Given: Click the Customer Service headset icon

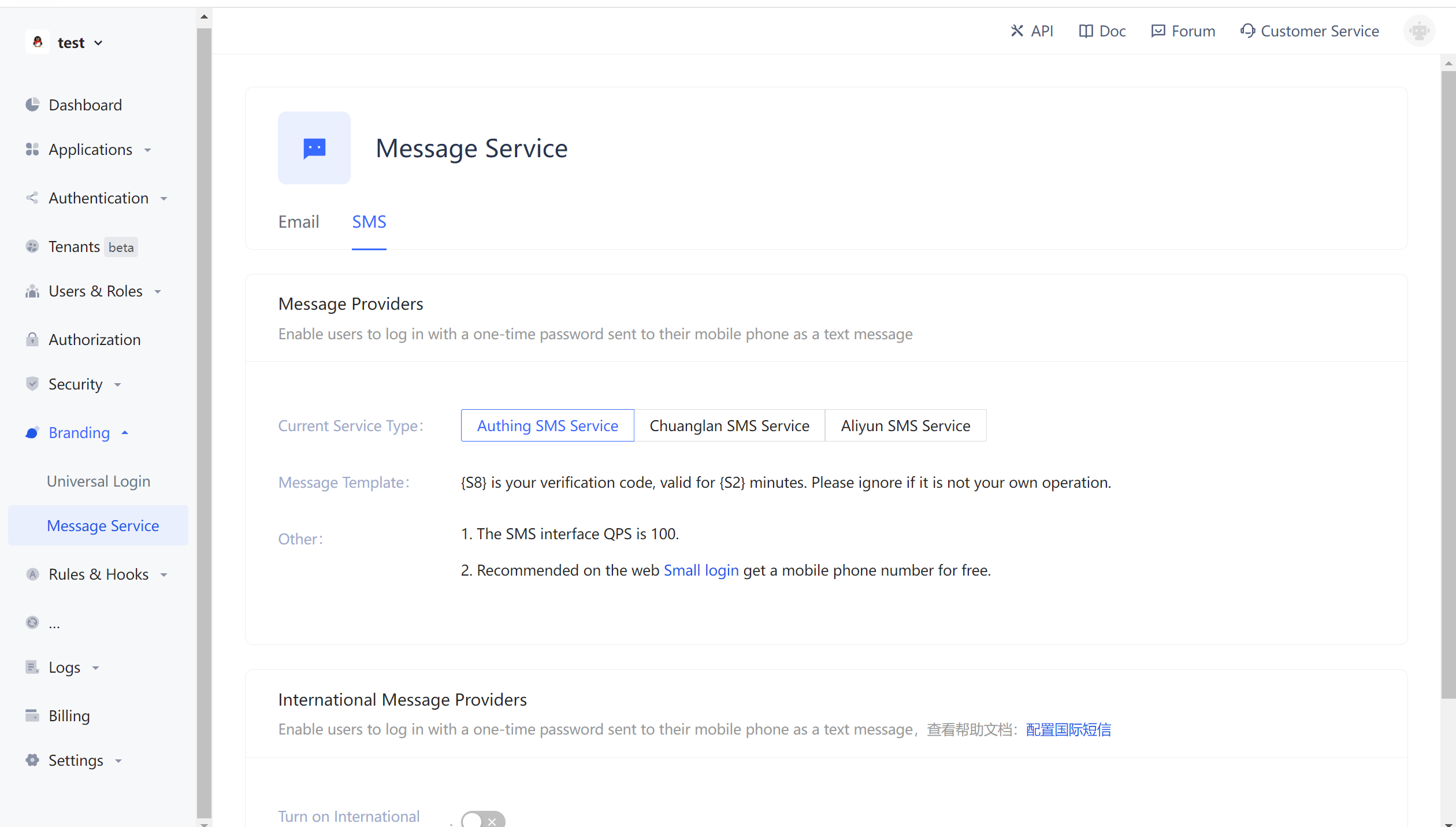Looking at the screenshot, I should coord(1247,31).
